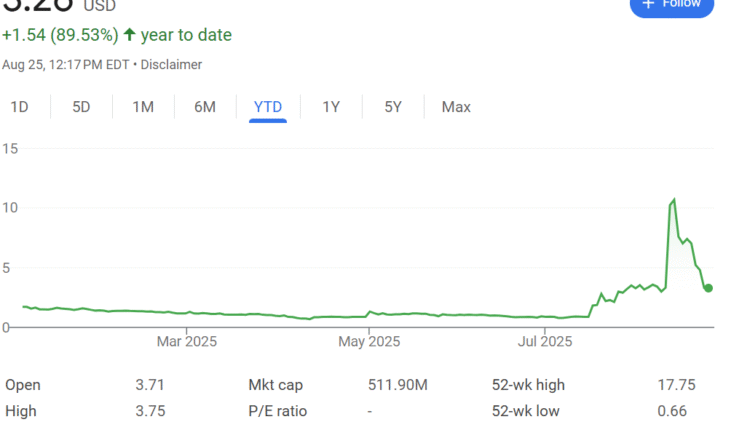Click the Jul 2025 axis label

click(x=545, y=342)
